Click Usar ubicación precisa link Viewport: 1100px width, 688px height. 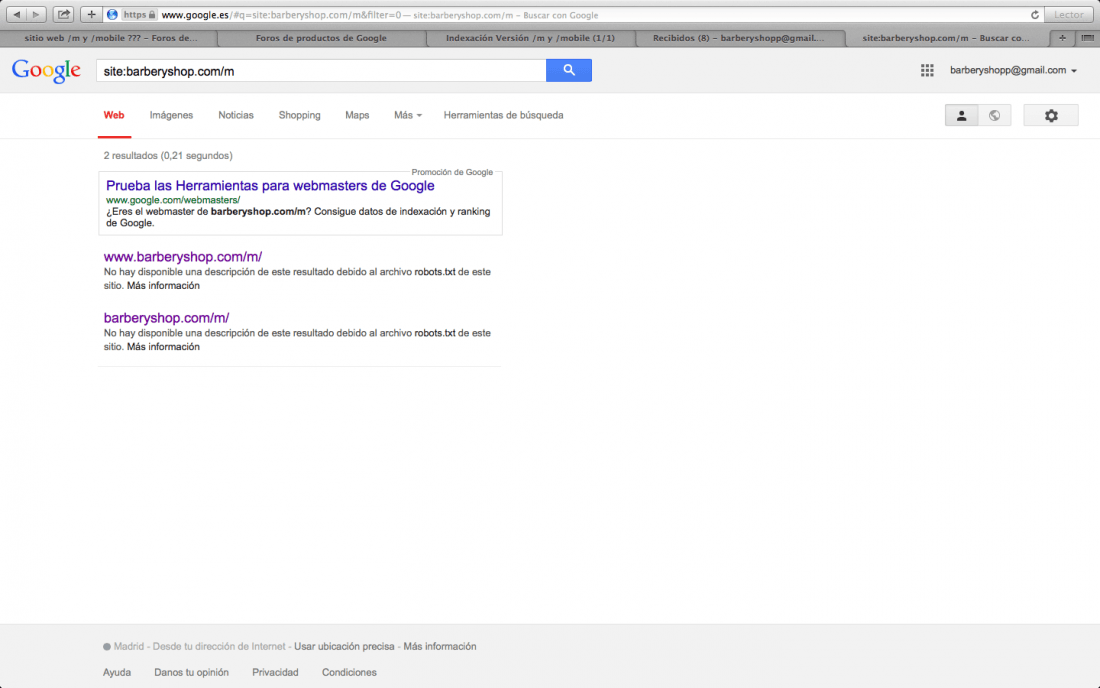click(344, 647)
